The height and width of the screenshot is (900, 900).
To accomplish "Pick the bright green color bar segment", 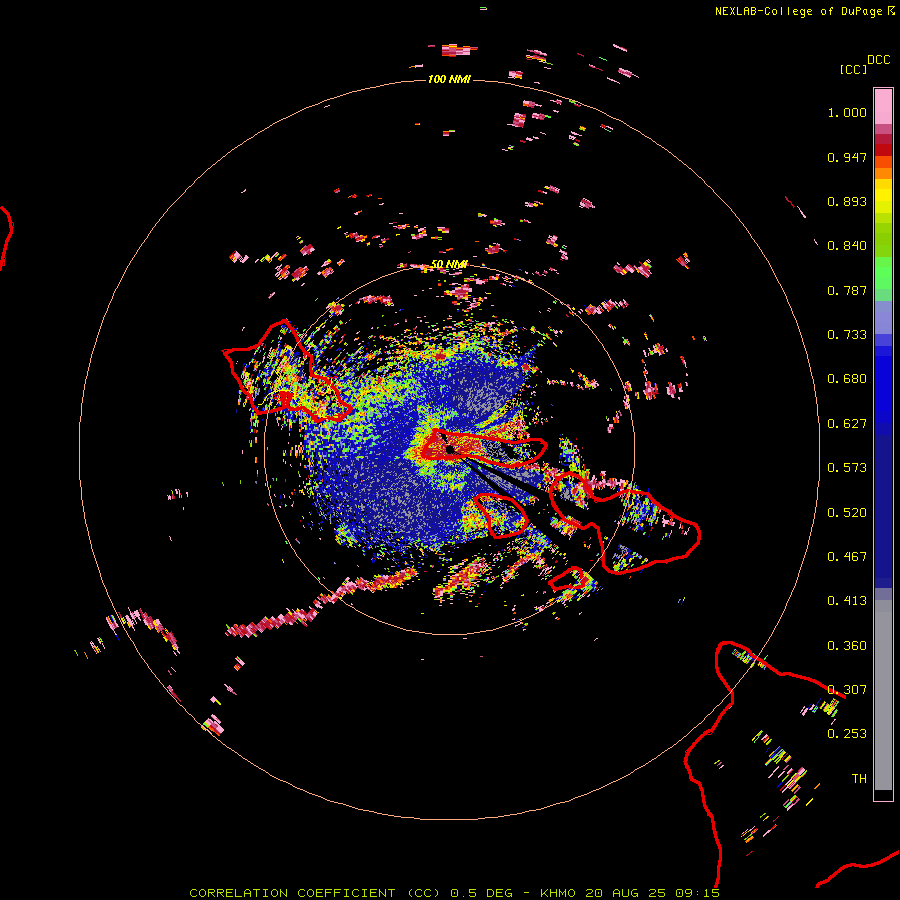I will 883,273.
